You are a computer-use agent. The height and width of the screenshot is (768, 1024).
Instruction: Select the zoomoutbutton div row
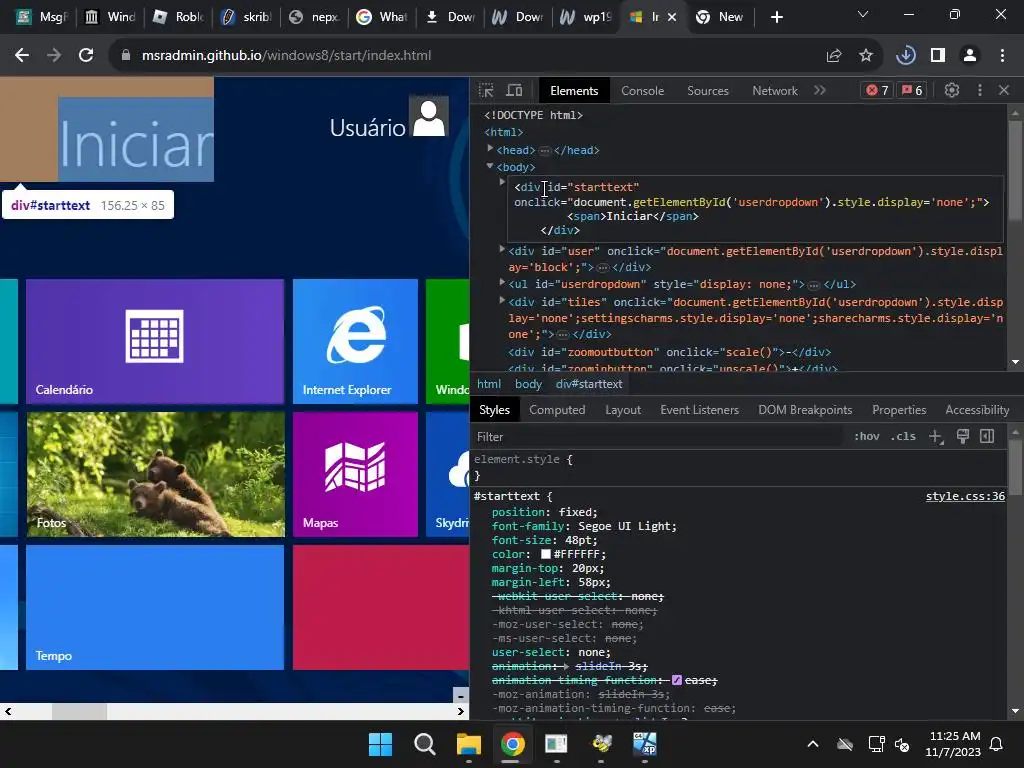669,352
